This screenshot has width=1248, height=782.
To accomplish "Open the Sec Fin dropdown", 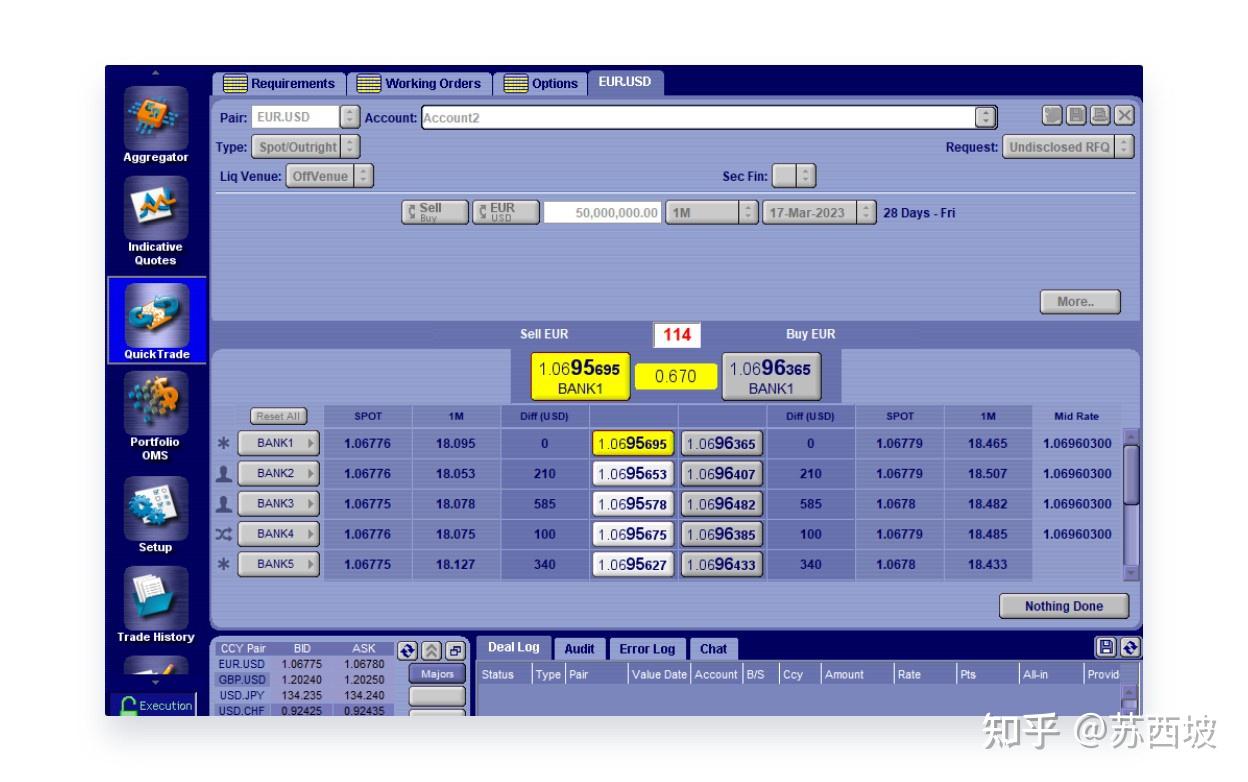I will [807, 176].
